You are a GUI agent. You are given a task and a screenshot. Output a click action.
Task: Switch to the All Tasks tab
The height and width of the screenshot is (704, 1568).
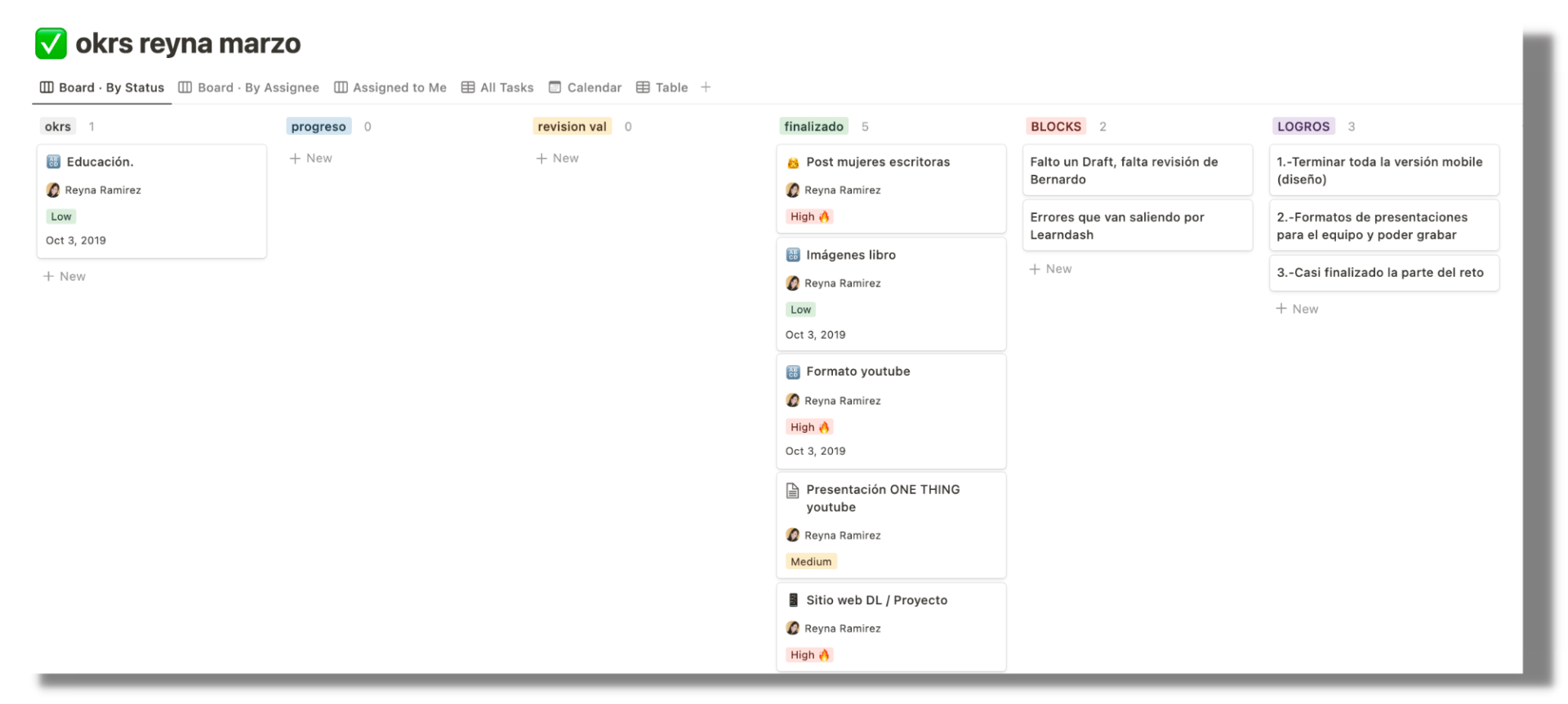pos(497,87)
